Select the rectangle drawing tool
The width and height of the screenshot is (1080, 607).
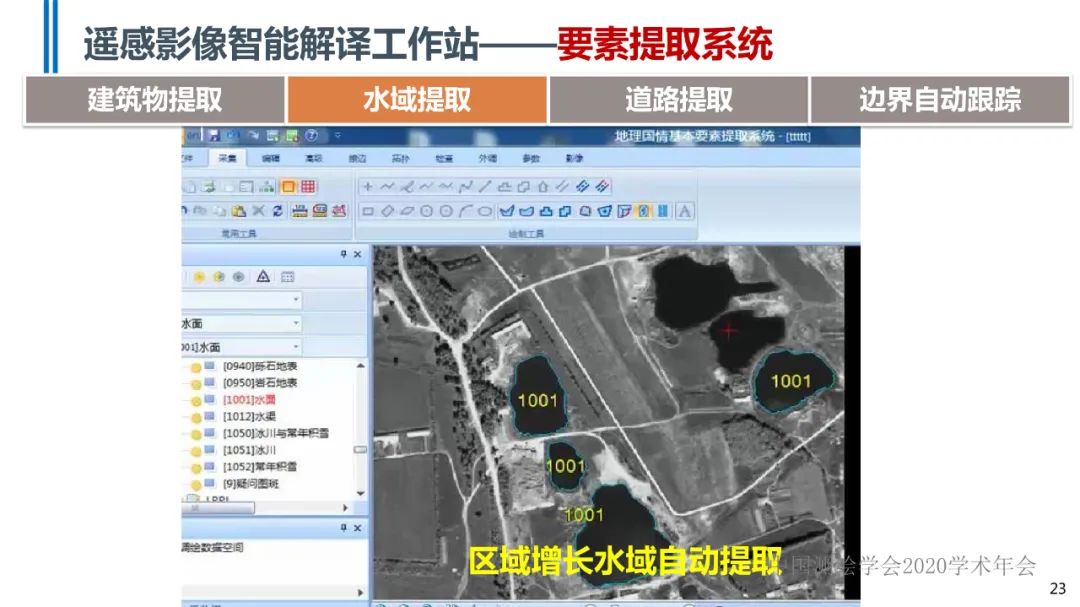click(367, 211)
